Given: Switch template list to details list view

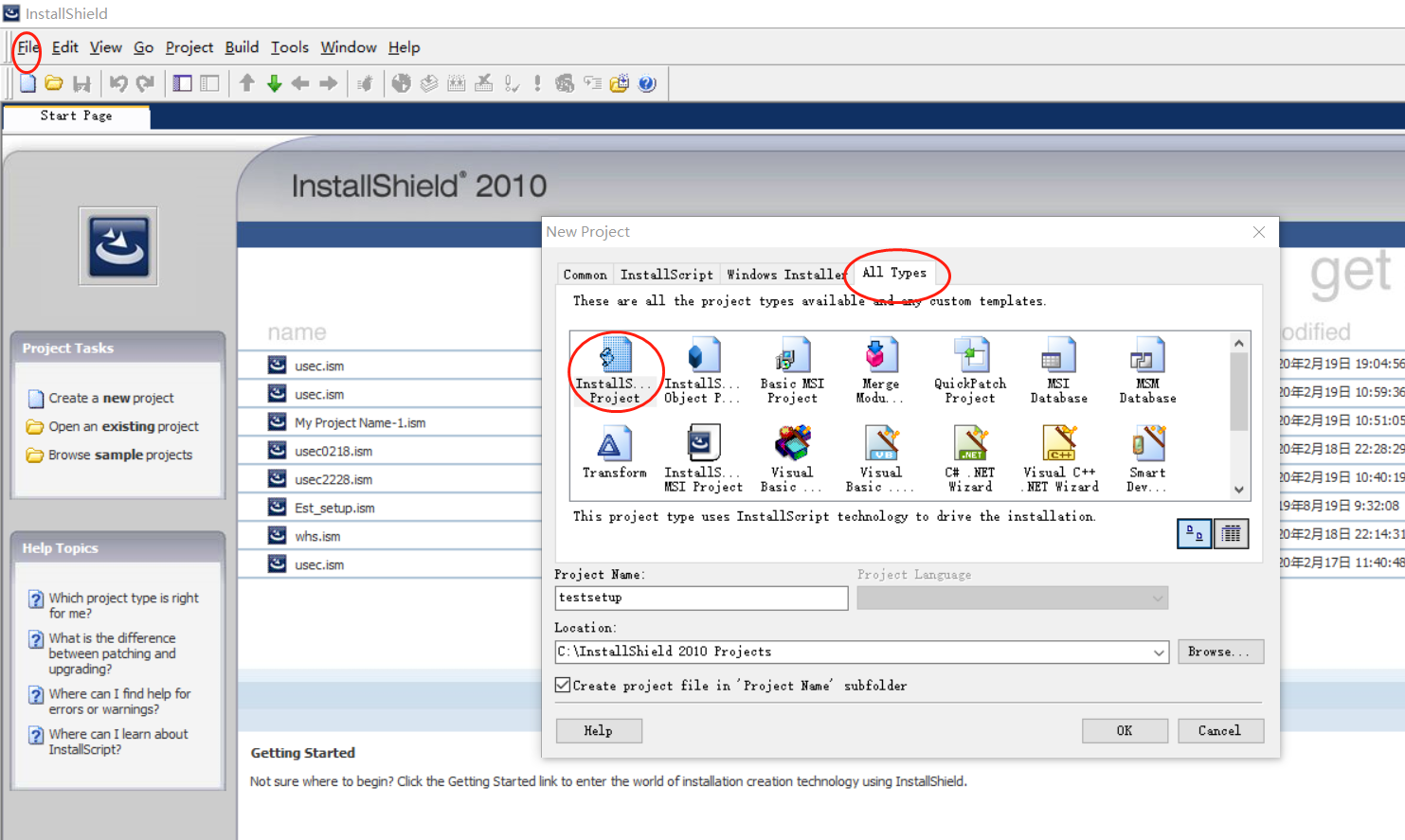Looking at the screenshot, I should click(1231, 534).
